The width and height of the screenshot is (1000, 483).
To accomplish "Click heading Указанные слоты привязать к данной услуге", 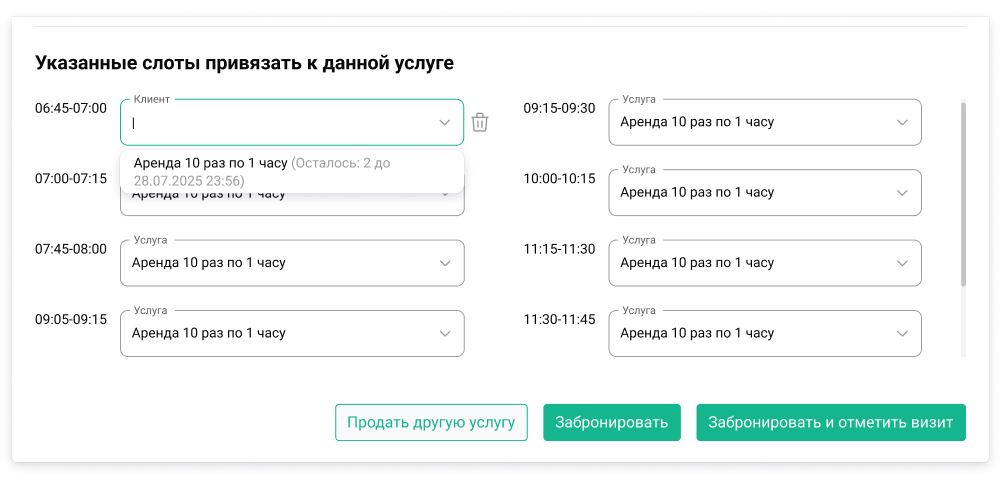I will (244, 64).
